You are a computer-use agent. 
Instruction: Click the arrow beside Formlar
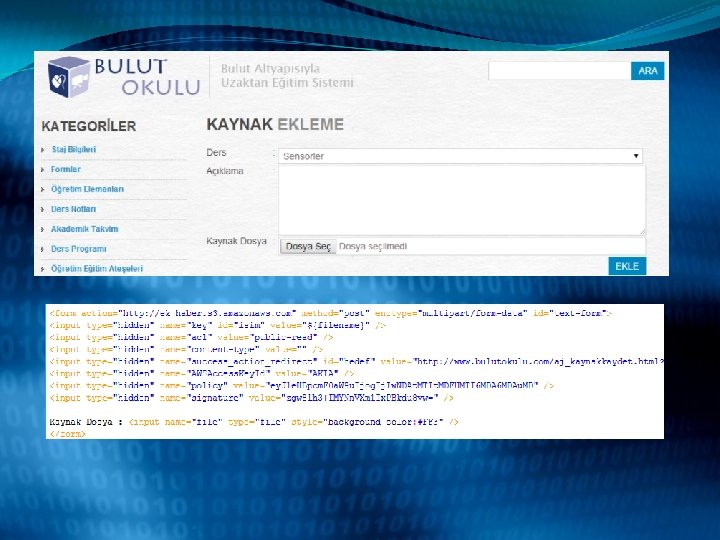coord(43,169)
